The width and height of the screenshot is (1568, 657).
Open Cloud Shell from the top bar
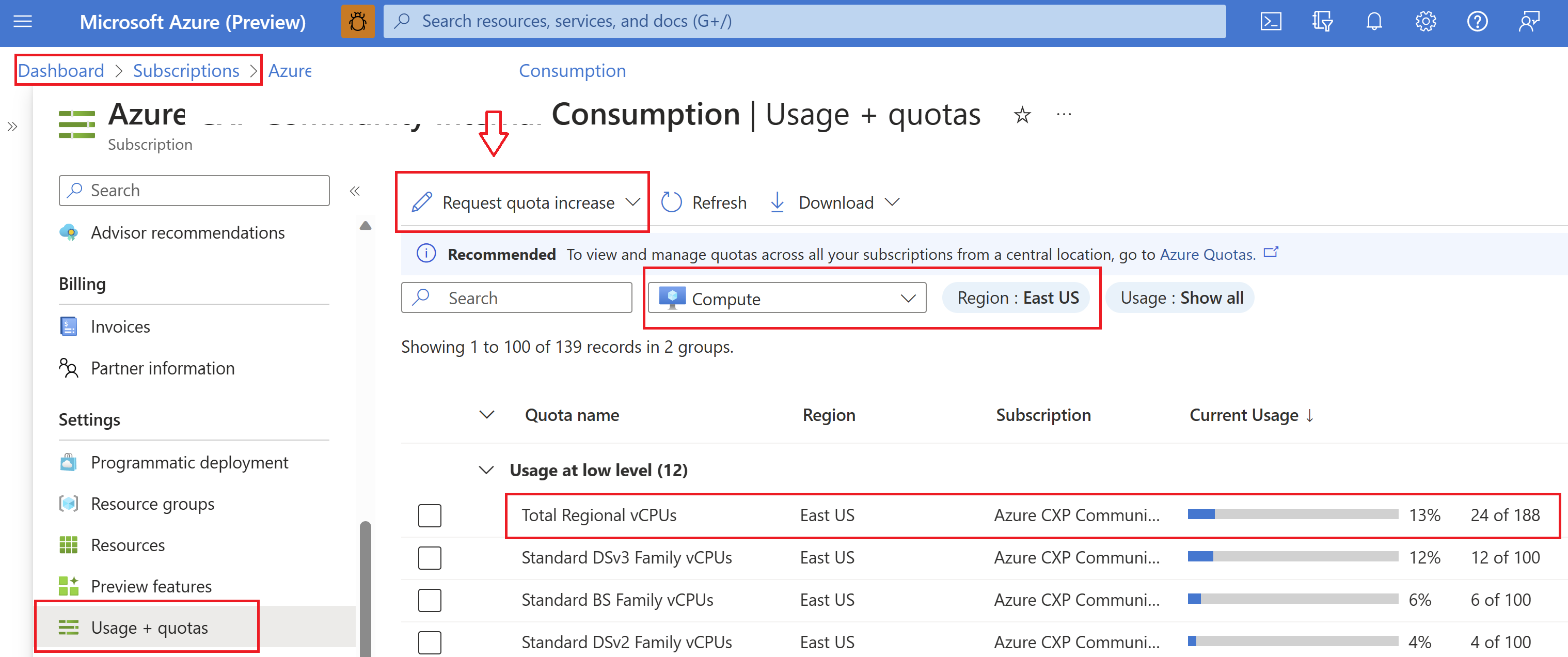[1270, 22]
